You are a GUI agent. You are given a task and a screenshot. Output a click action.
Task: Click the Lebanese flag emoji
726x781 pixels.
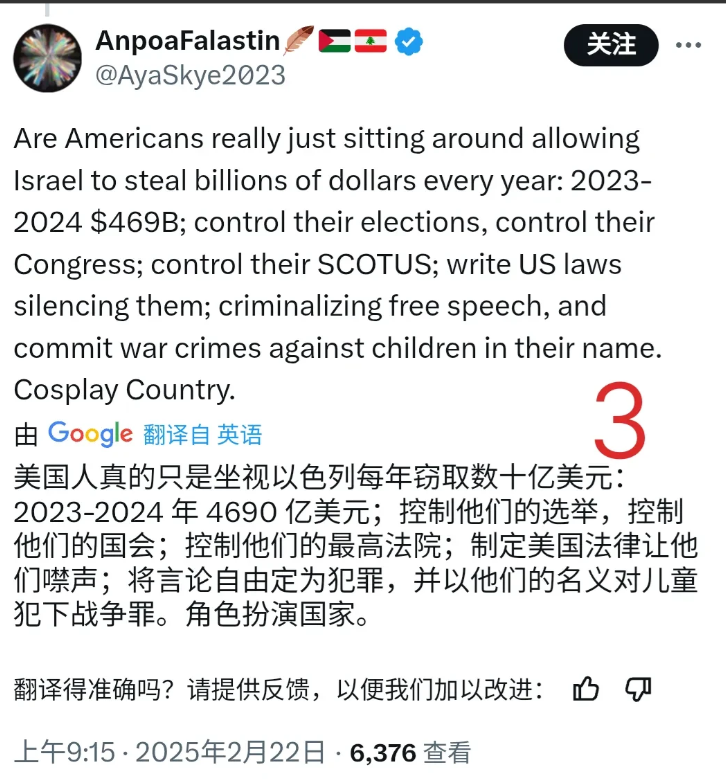[370, 41]
